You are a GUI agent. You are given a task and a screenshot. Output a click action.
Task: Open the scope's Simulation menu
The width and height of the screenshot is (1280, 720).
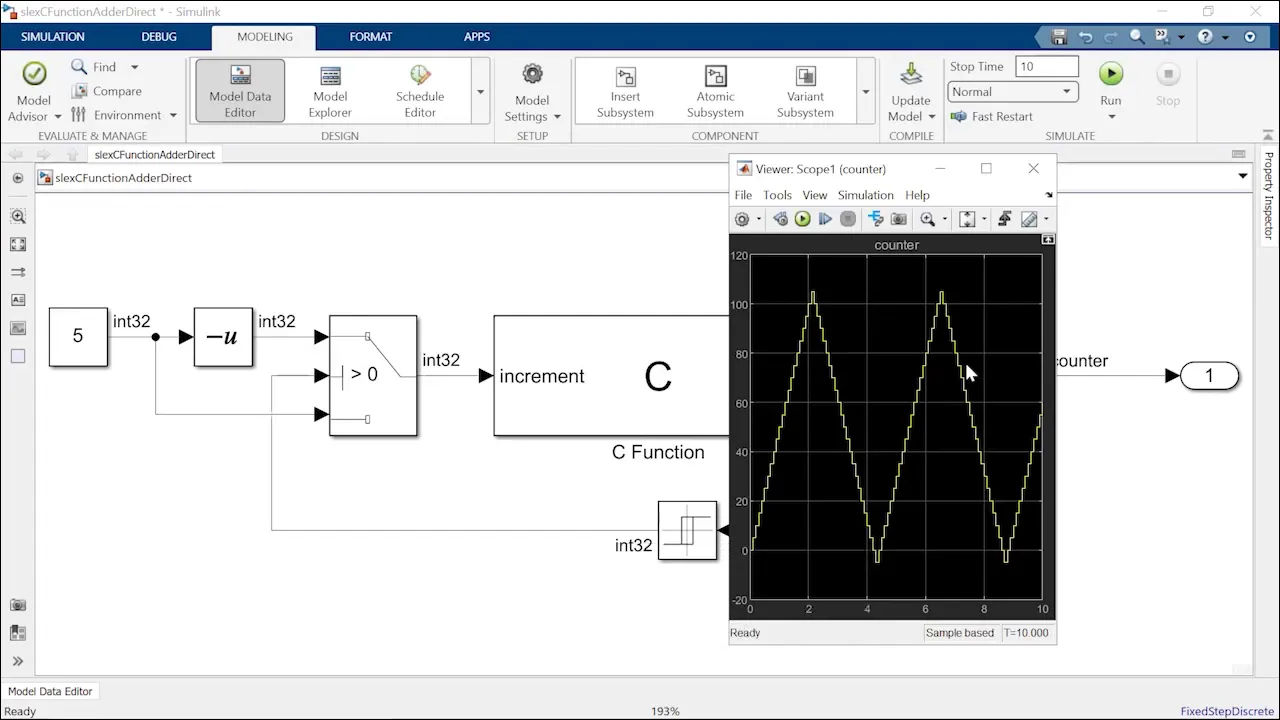pyautogui.click(x=865, y=195)
